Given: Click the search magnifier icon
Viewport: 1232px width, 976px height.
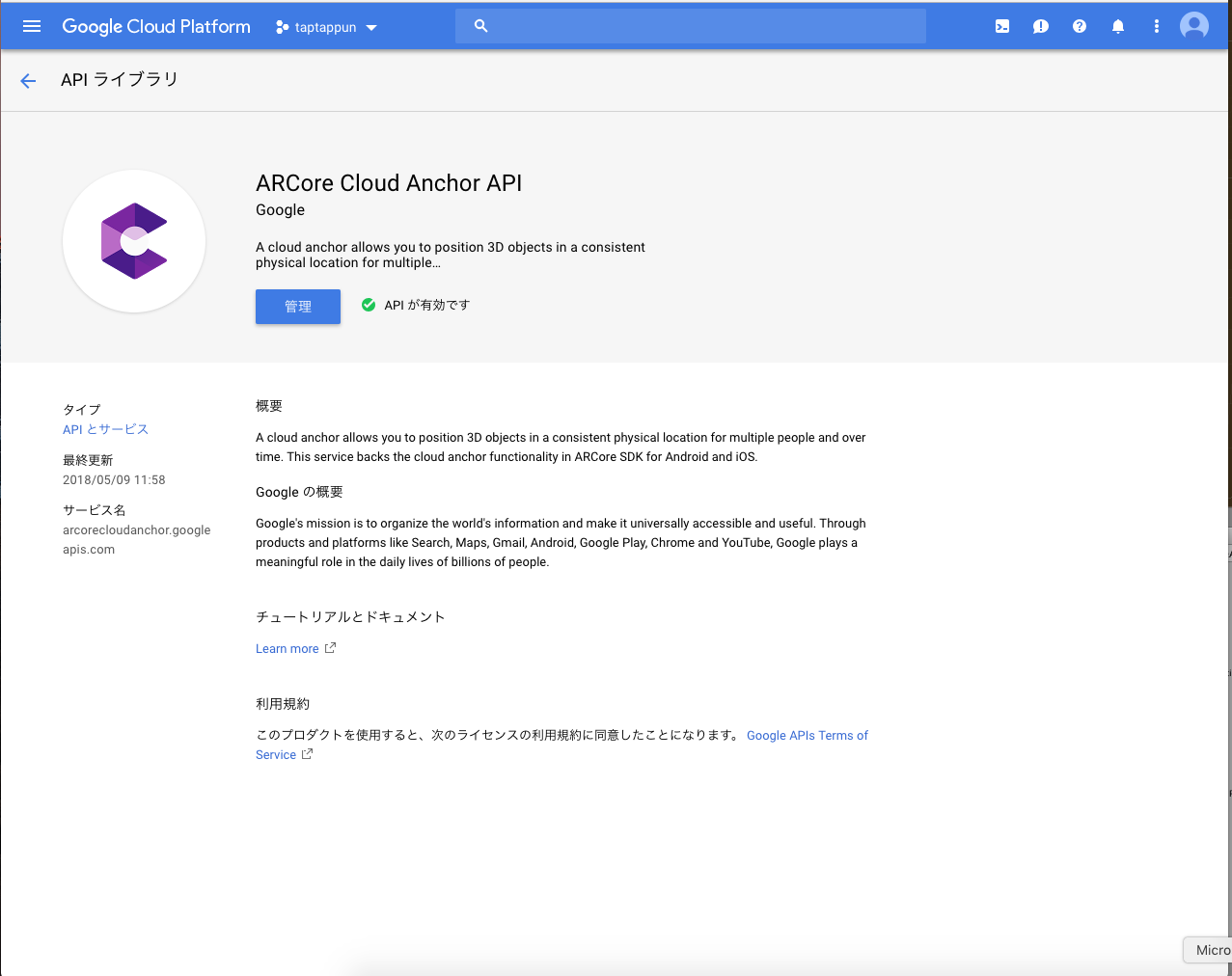Looking at the screenshot, I should click(x=480, y=26).
